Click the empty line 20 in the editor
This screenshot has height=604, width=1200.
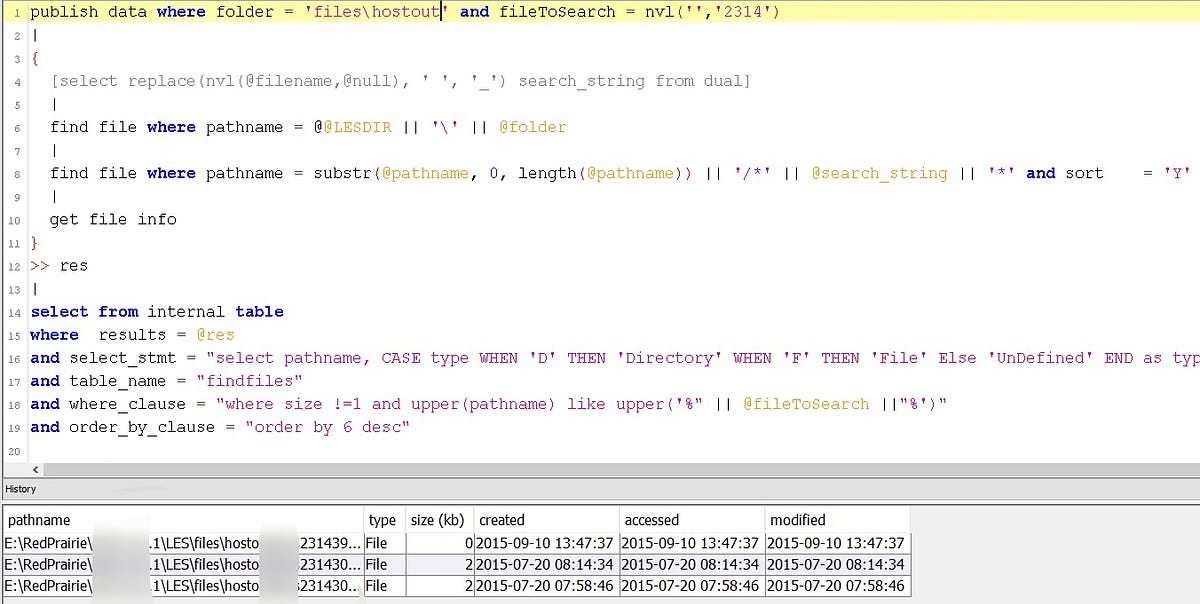pos(200,450)
